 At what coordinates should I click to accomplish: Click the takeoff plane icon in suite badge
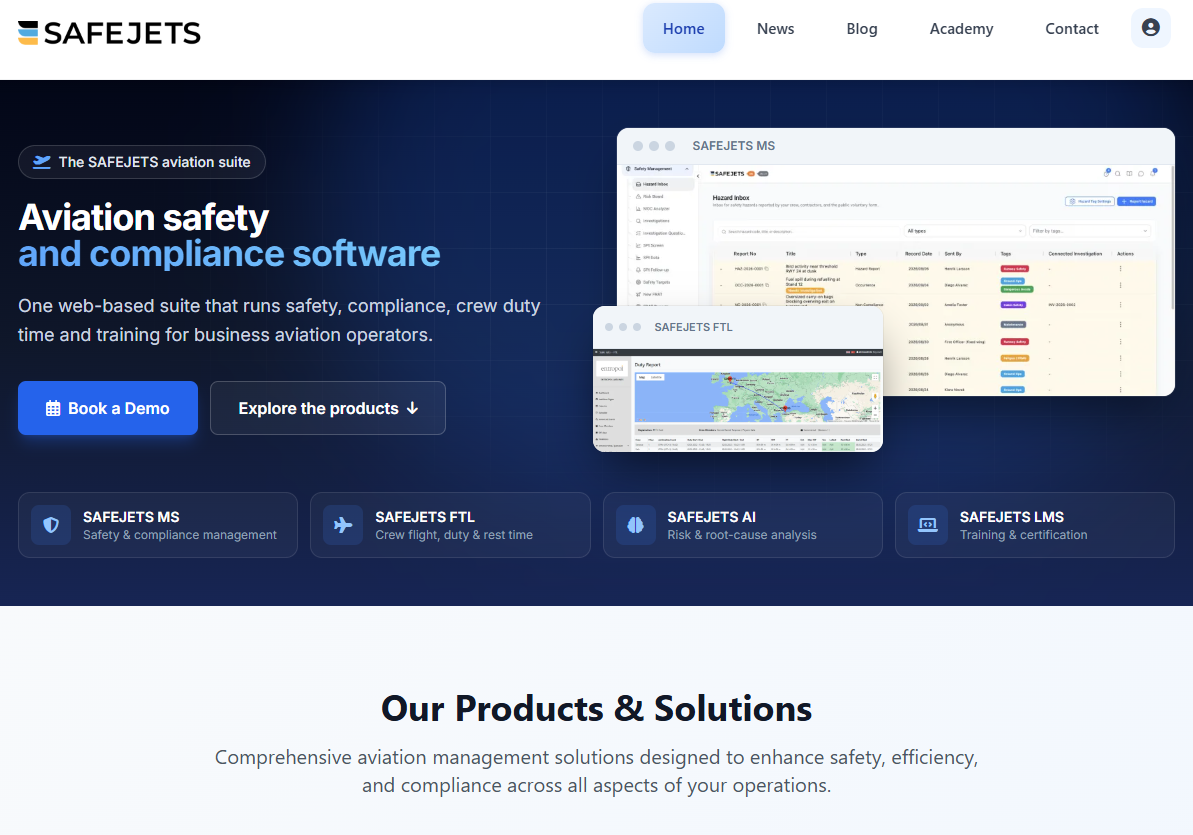click(x=42, y=162)
